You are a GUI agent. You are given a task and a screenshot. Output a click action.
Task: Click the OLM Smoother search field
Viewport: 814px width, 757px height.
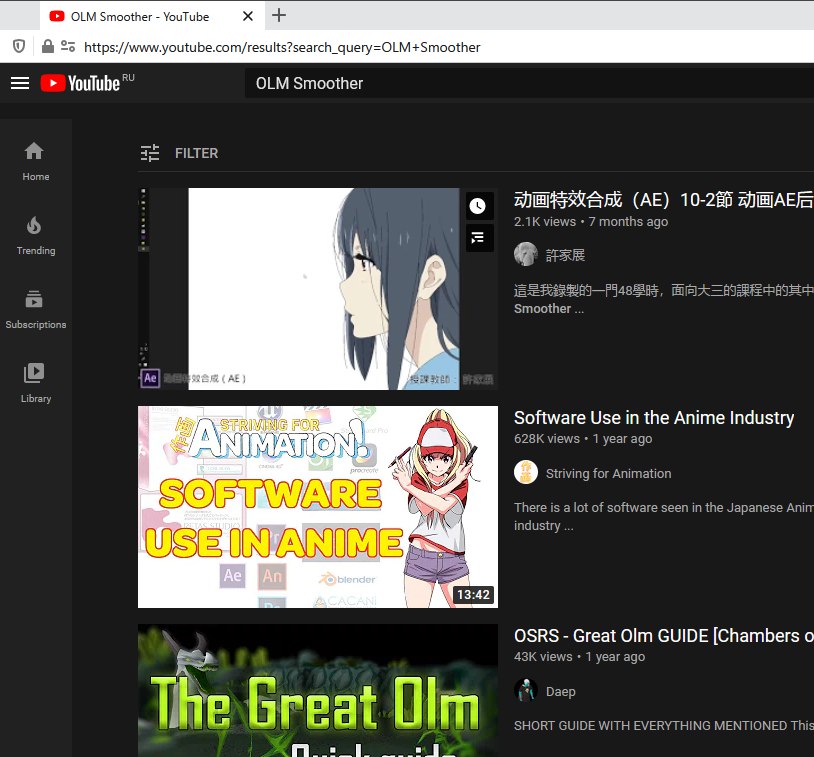coord(529,83)
